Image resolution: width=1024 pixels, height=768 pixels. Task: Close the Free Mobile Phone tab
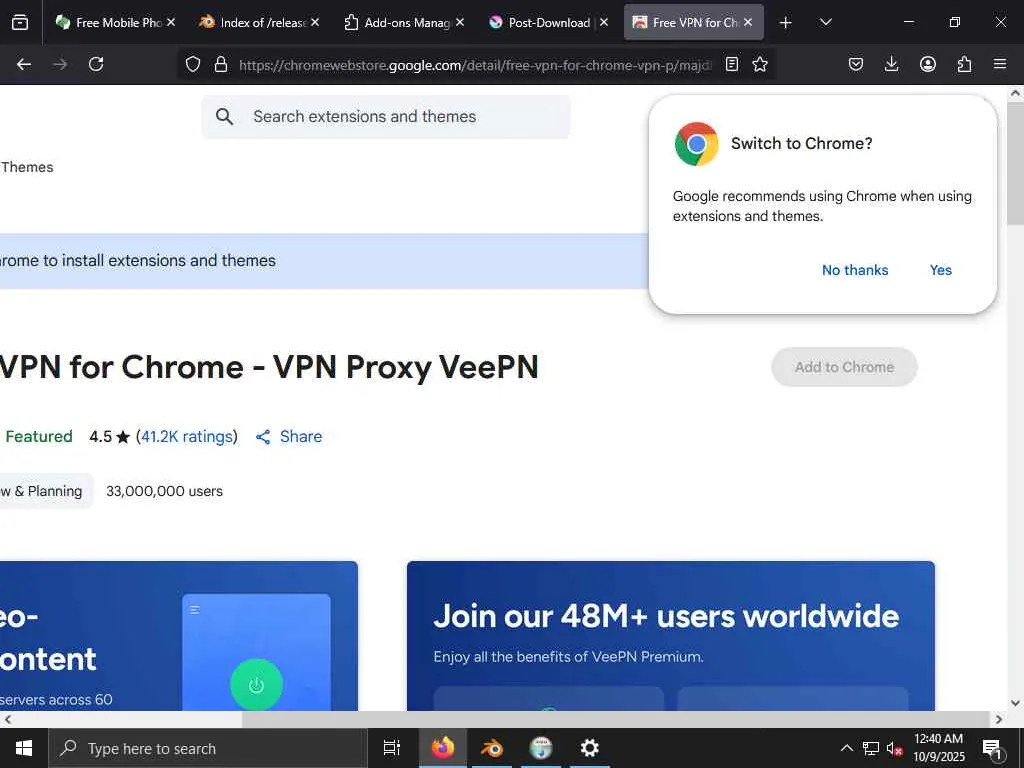[170, 22]
